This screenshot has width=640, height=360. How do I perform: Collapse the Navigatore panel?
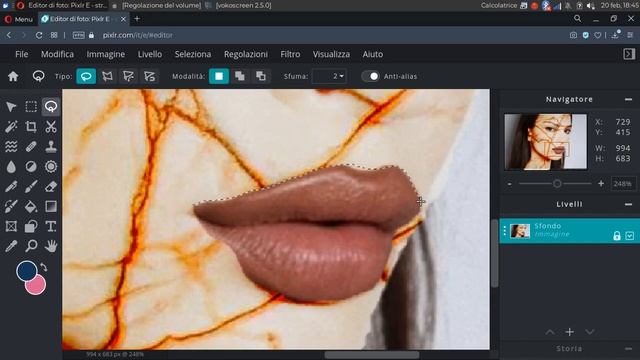[x=628, y=100]
